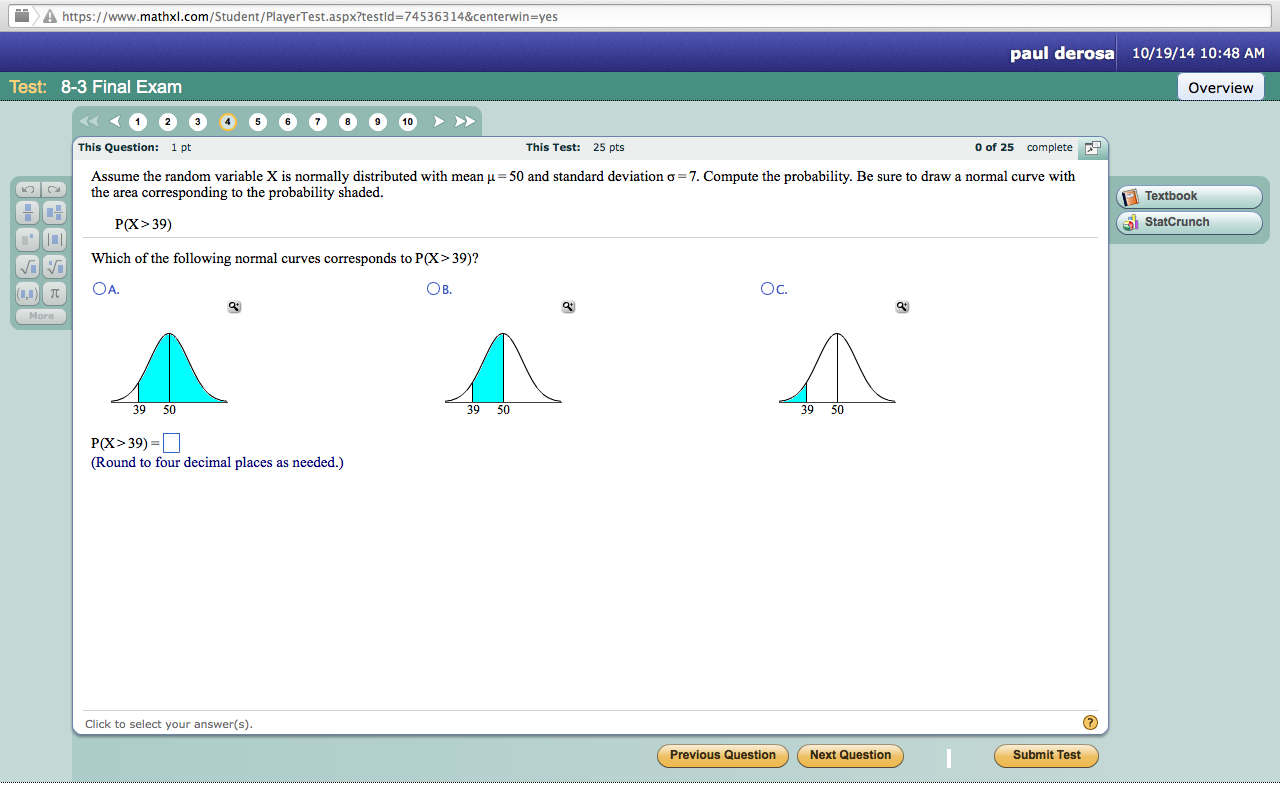The height and width of the screenshot is (800, 1280).
Task: Insert a square root using the palette icon
Action: pos(27,266)
